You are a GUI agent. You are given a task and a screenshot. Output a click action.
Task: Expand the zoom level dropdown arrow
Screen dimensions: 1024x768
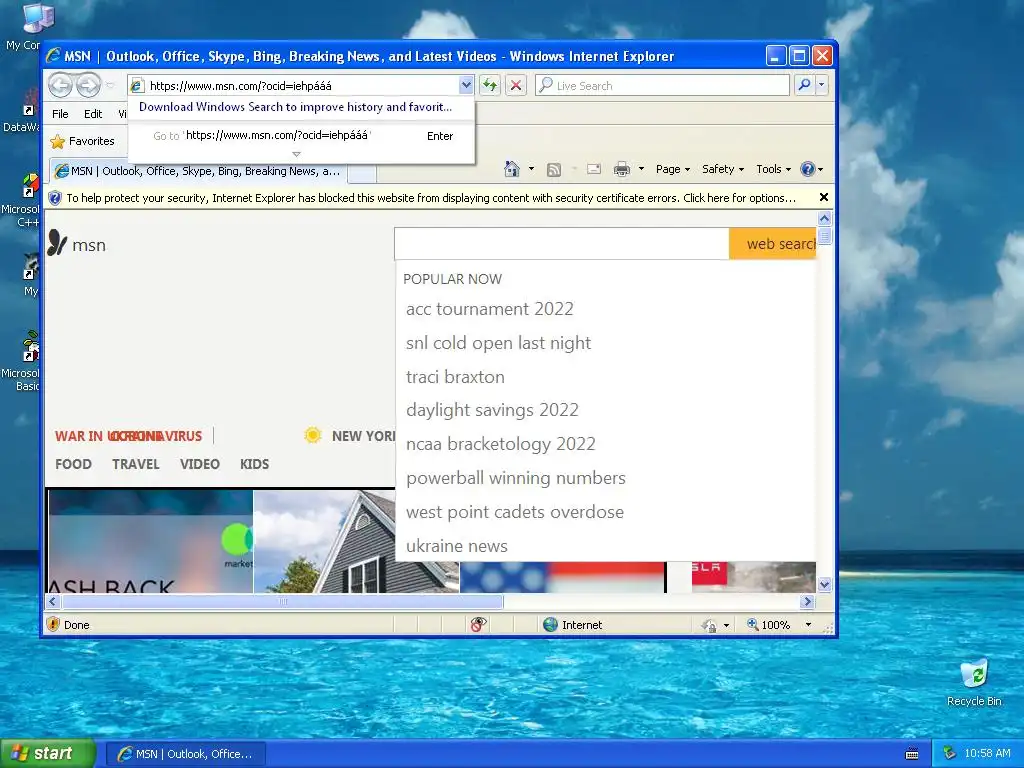808,625
